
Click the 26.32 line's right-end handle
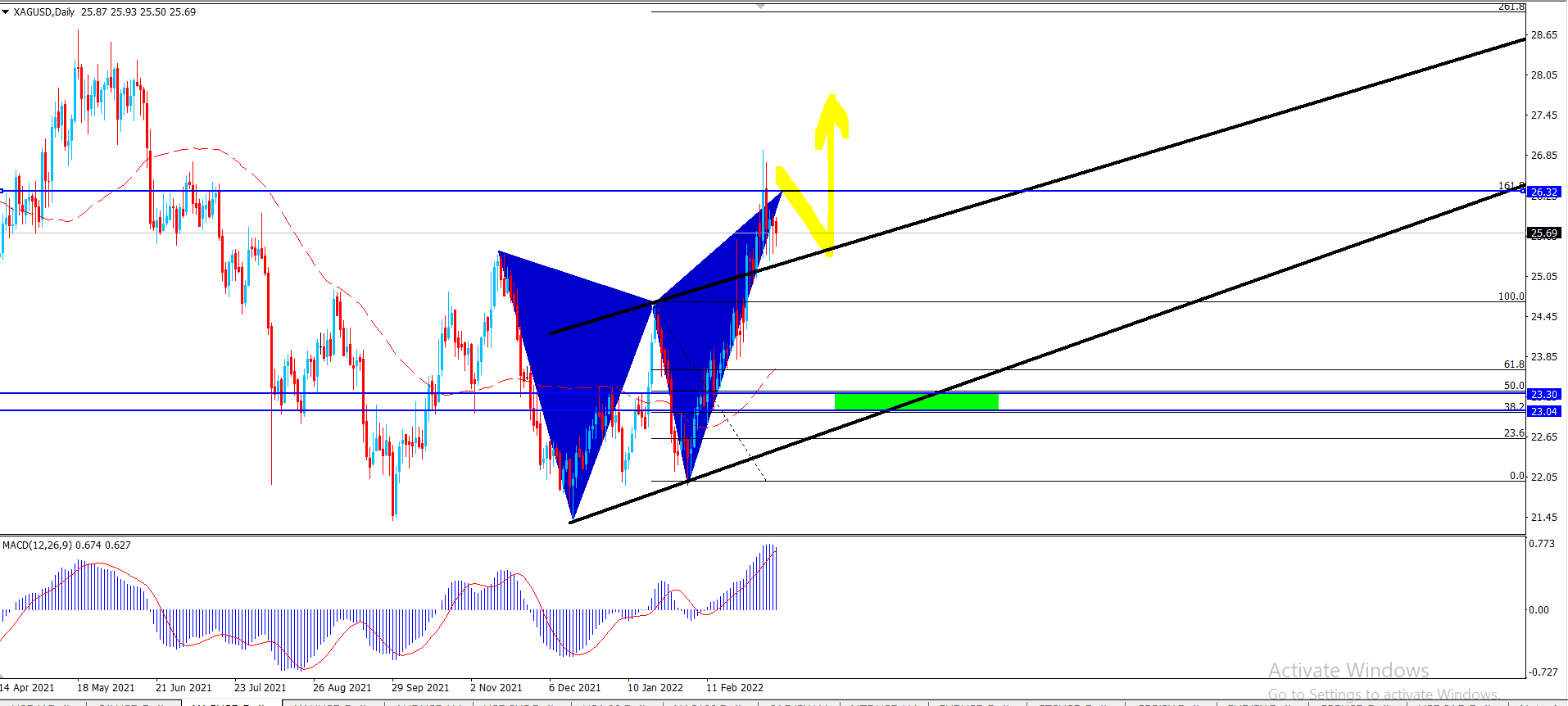click(x=1523, y=191)
